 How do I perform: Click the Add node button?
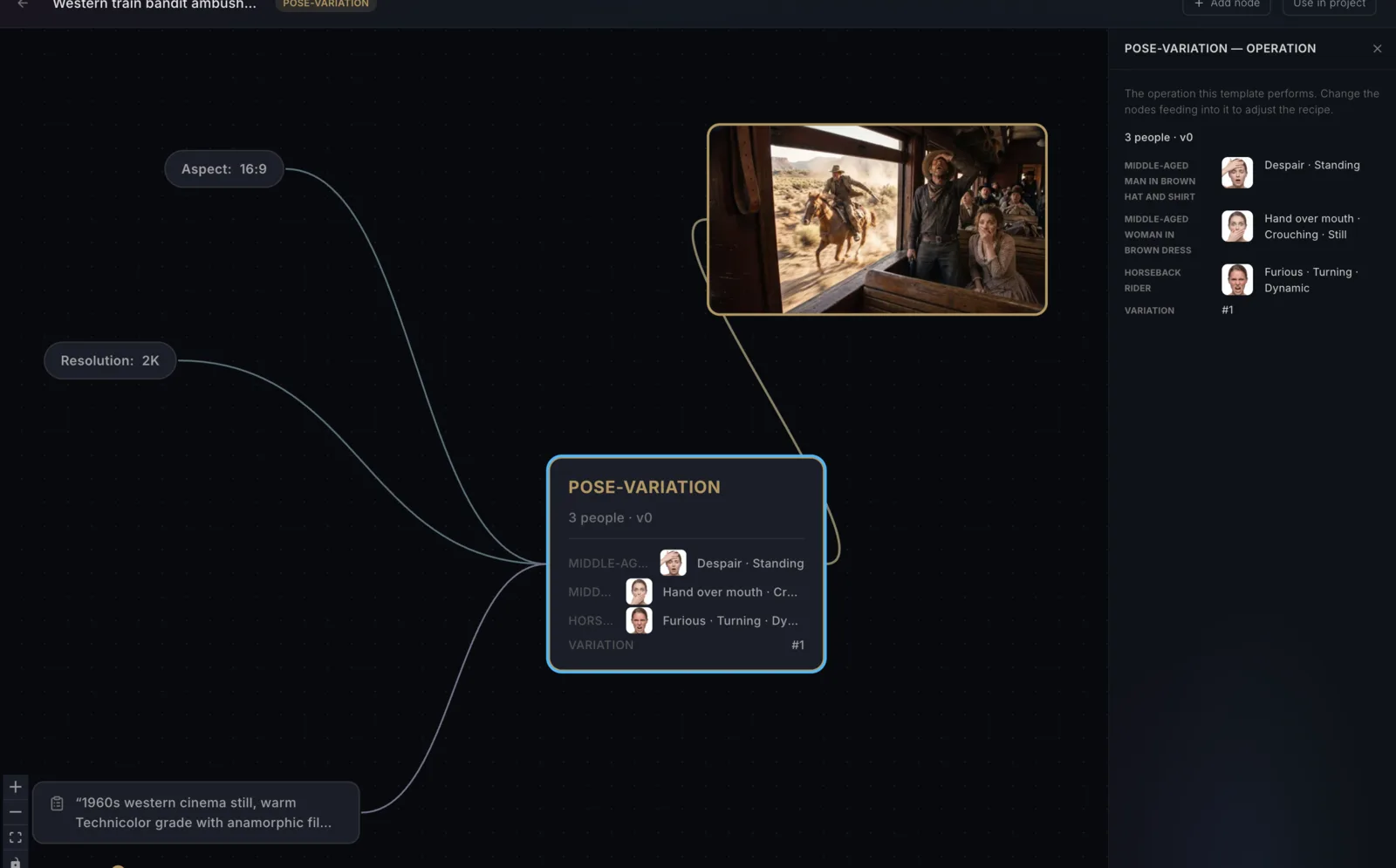1226,5
